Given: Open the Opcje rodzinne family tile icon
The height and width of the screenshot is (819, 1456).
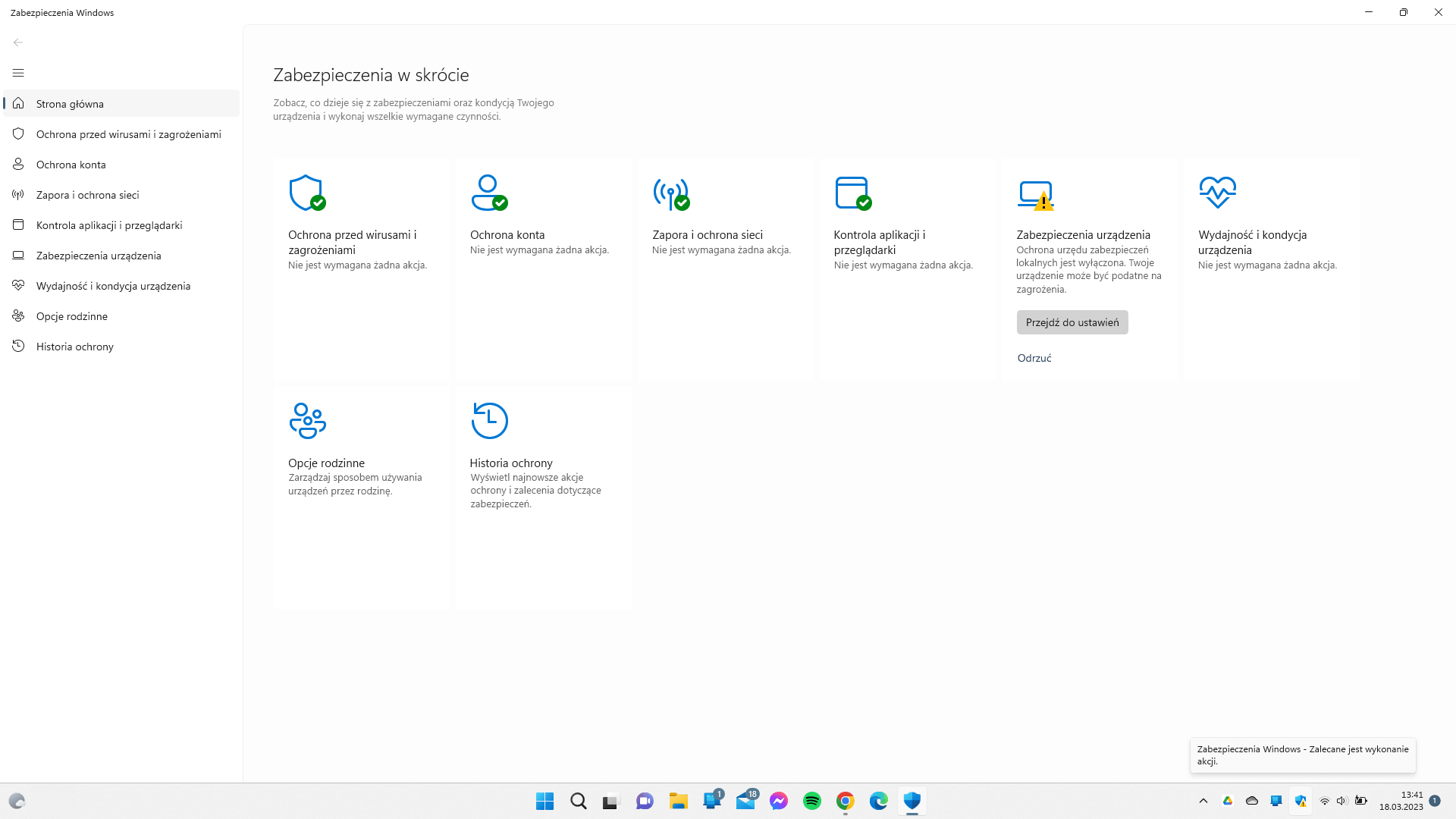Looking at the screenshot, I should click(x=307, y=421).
